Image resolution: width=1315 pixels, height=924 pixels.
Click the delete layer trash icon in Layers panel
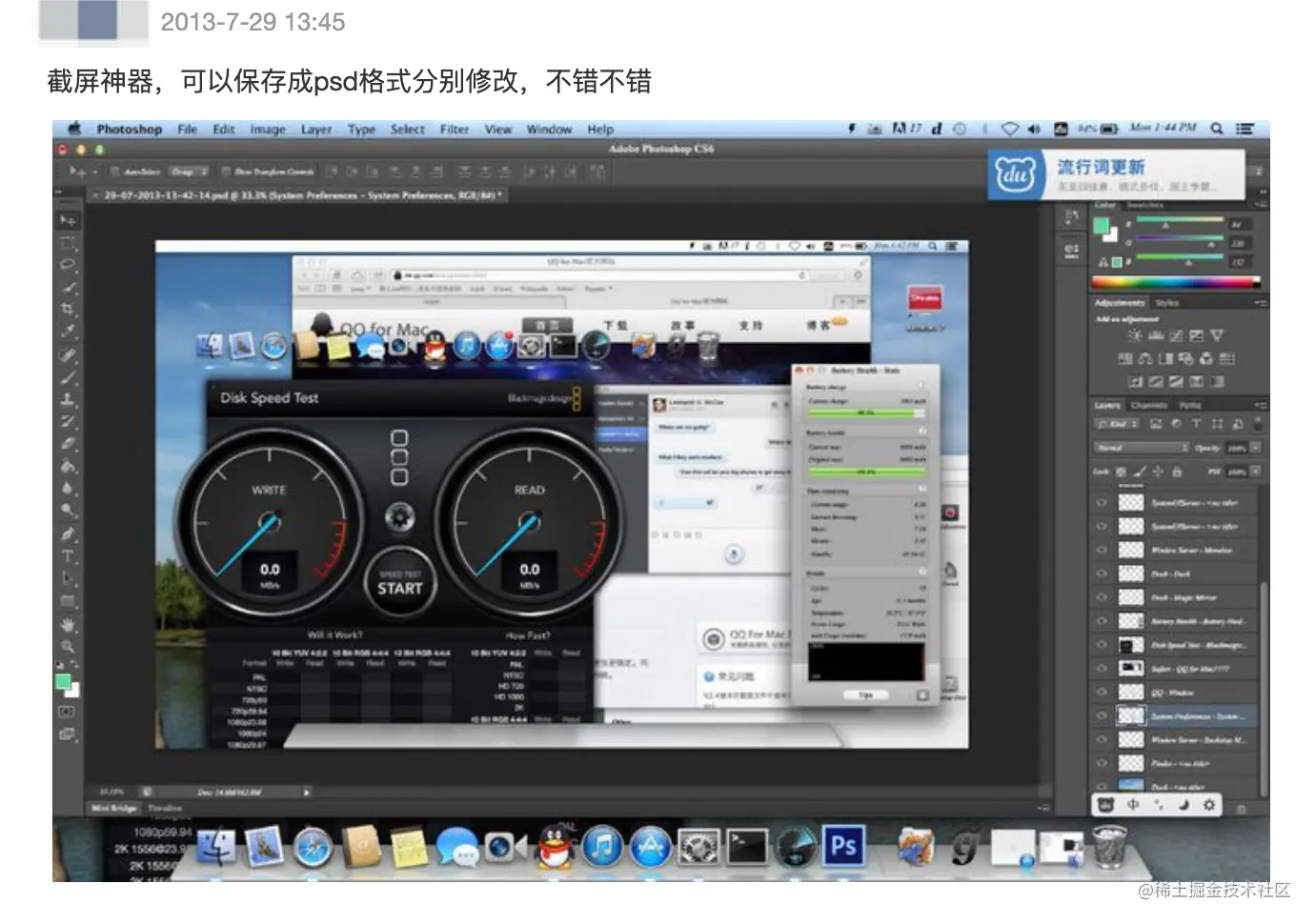1241,807
